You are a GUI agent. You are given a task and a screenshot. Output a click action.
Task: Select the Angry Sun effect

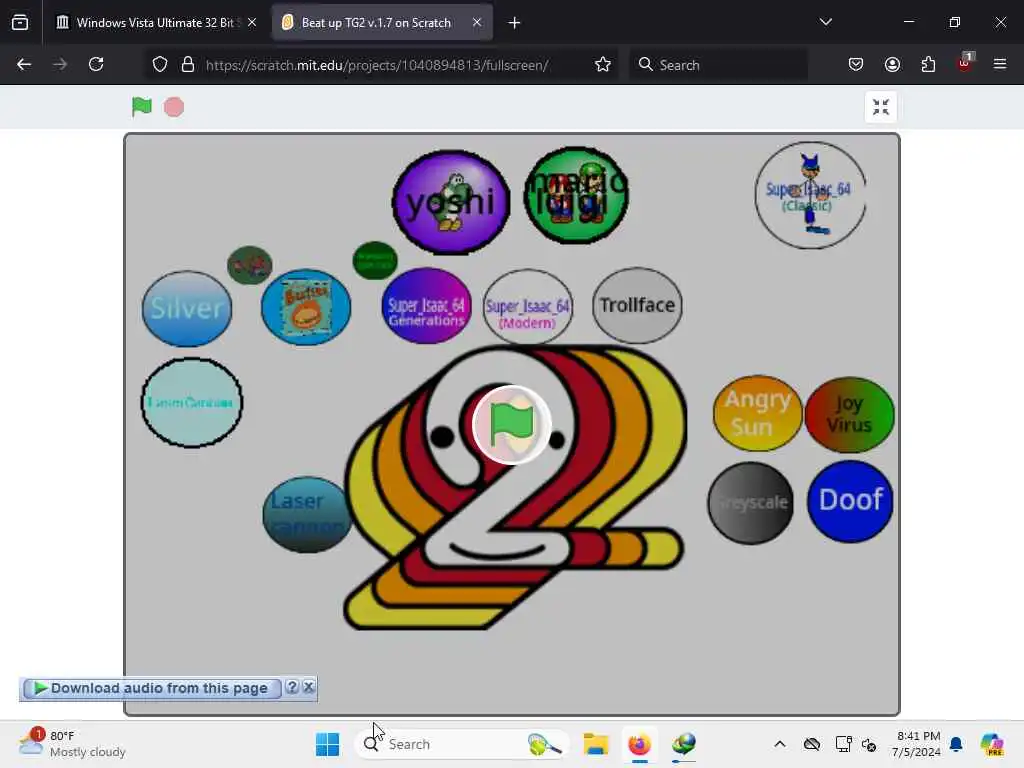(758, 413)
